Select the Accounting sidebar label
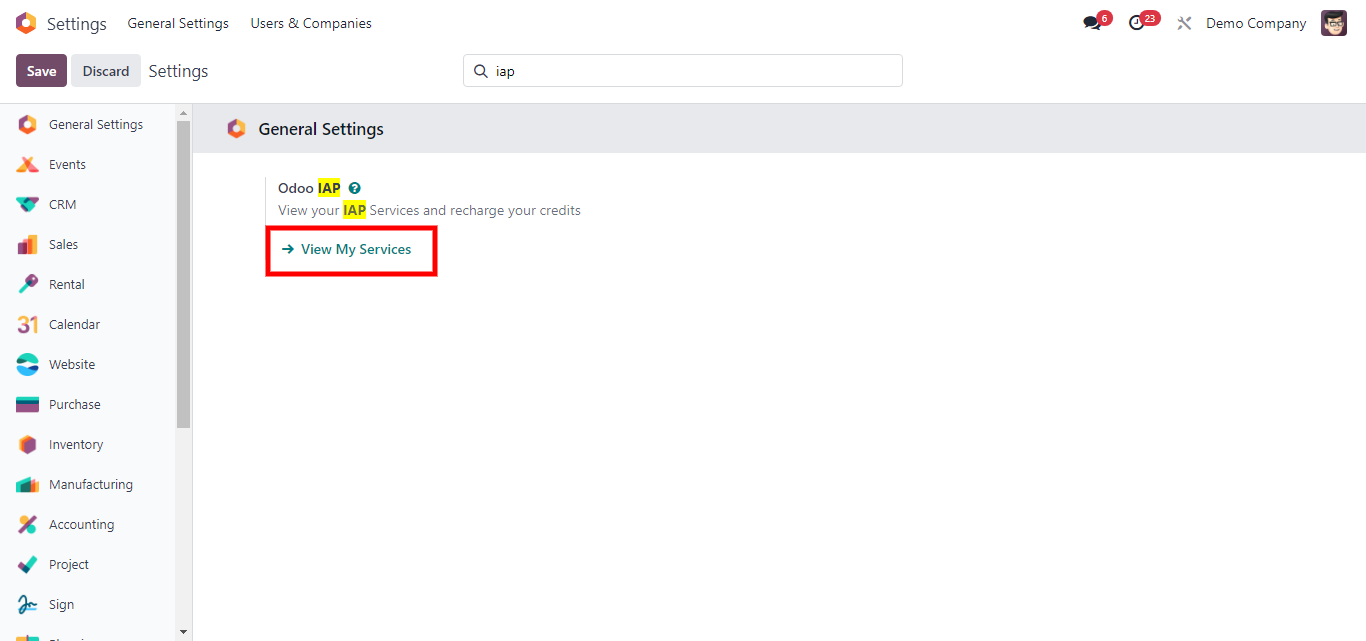The width and height of the screenshot is (1366, 641). 81,525
